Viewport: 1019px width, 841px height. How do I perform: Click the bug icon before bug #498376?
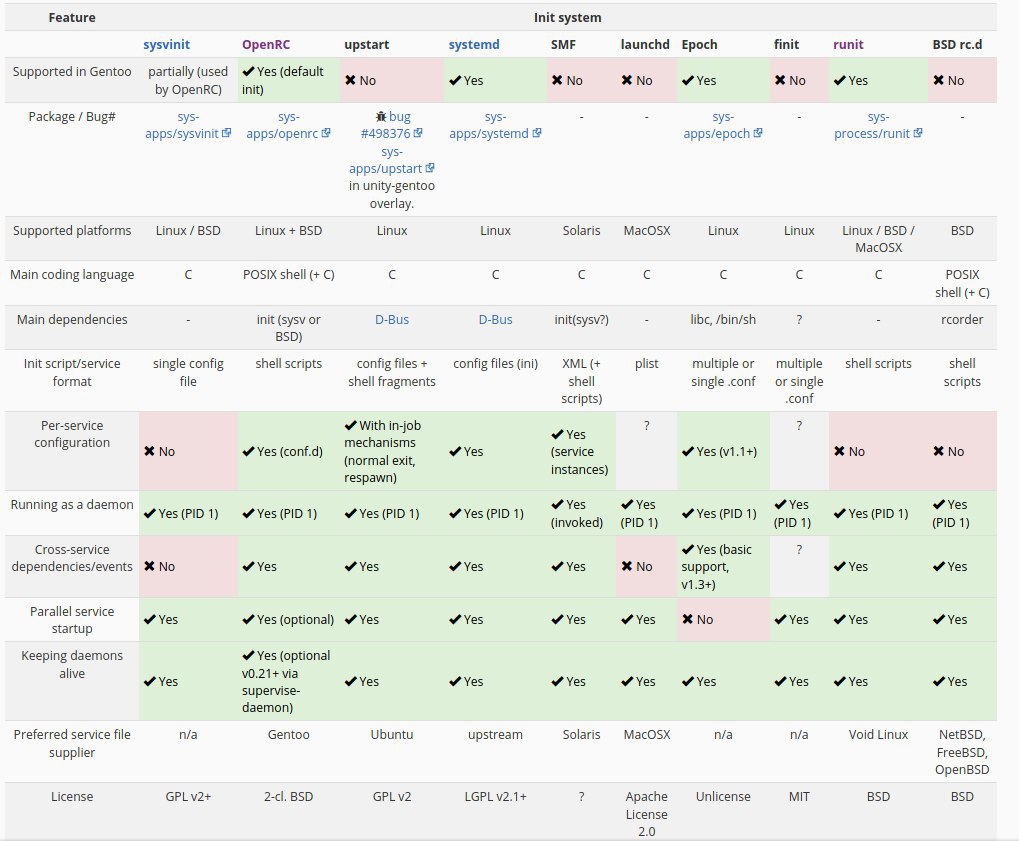[381, 116]
